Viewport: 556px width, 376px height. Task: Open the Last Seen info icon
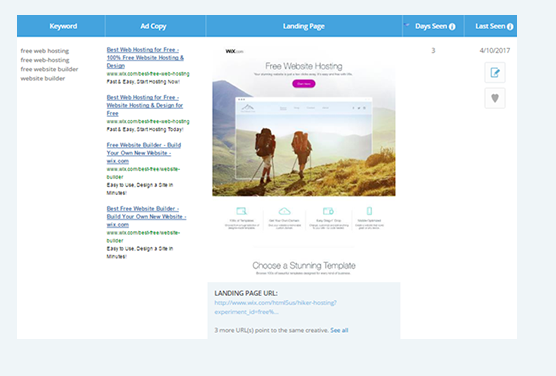pos(510,27)
